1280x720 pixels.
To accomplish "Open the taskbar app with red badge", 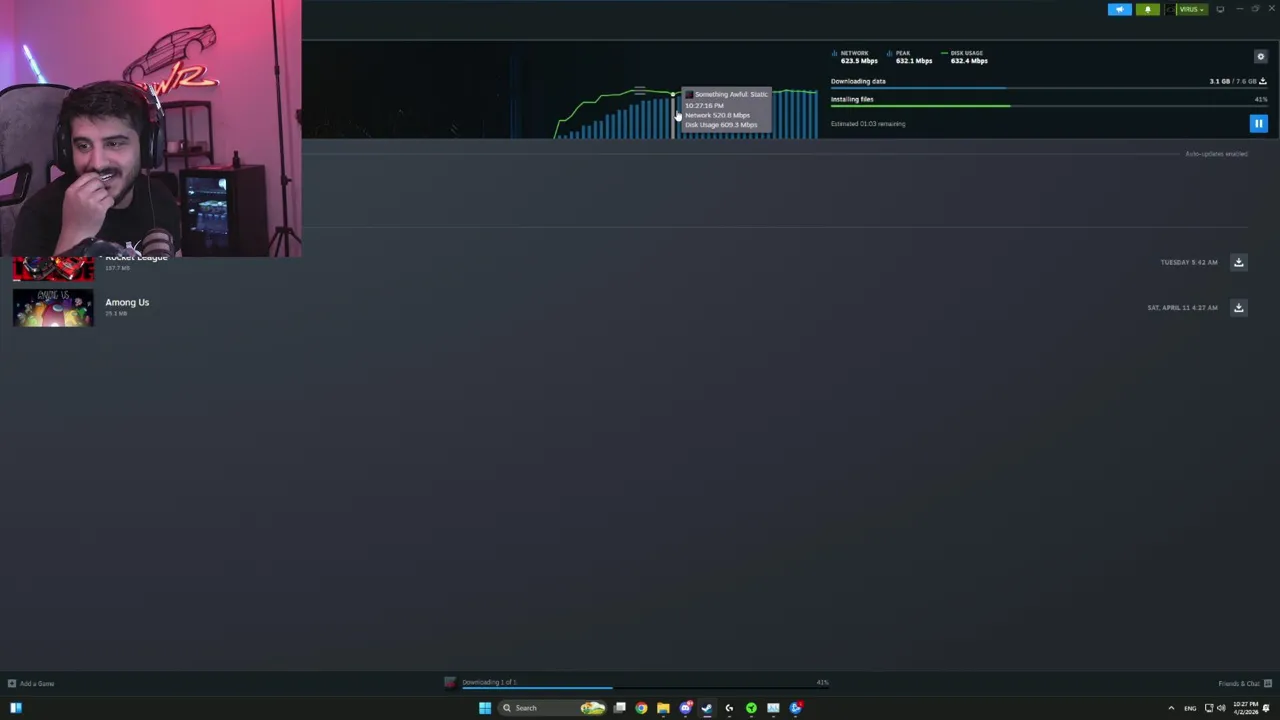I will [x=796, y=708].
